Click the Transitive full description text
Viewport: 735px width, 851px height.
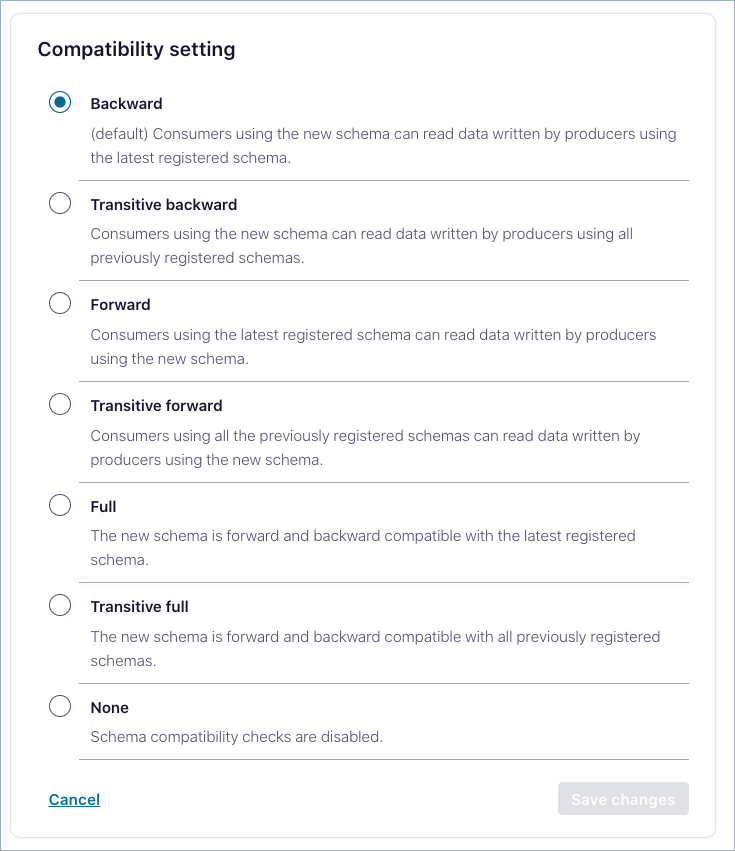coord(375,648)
